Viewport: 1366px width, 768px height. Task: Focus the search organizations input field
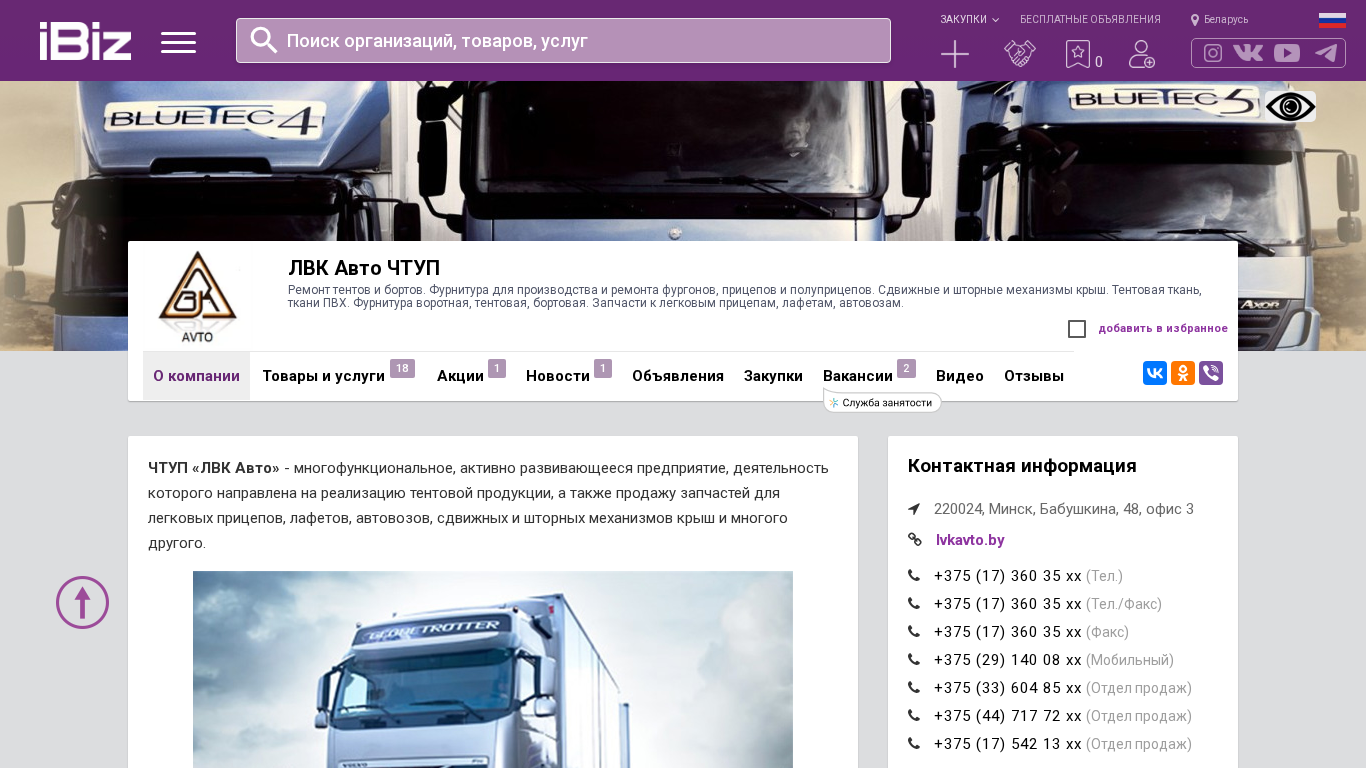(x=563, y=41)
